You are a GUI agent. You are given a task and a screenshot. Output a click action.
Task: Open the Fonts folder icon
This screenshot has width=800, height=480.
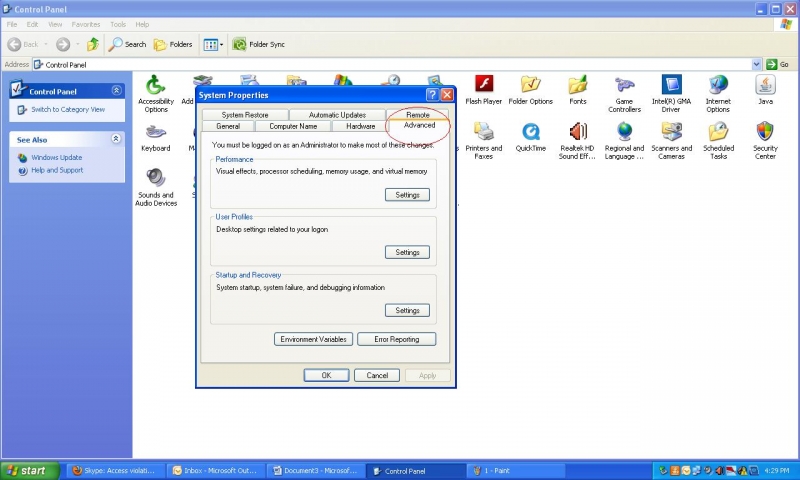578,86
